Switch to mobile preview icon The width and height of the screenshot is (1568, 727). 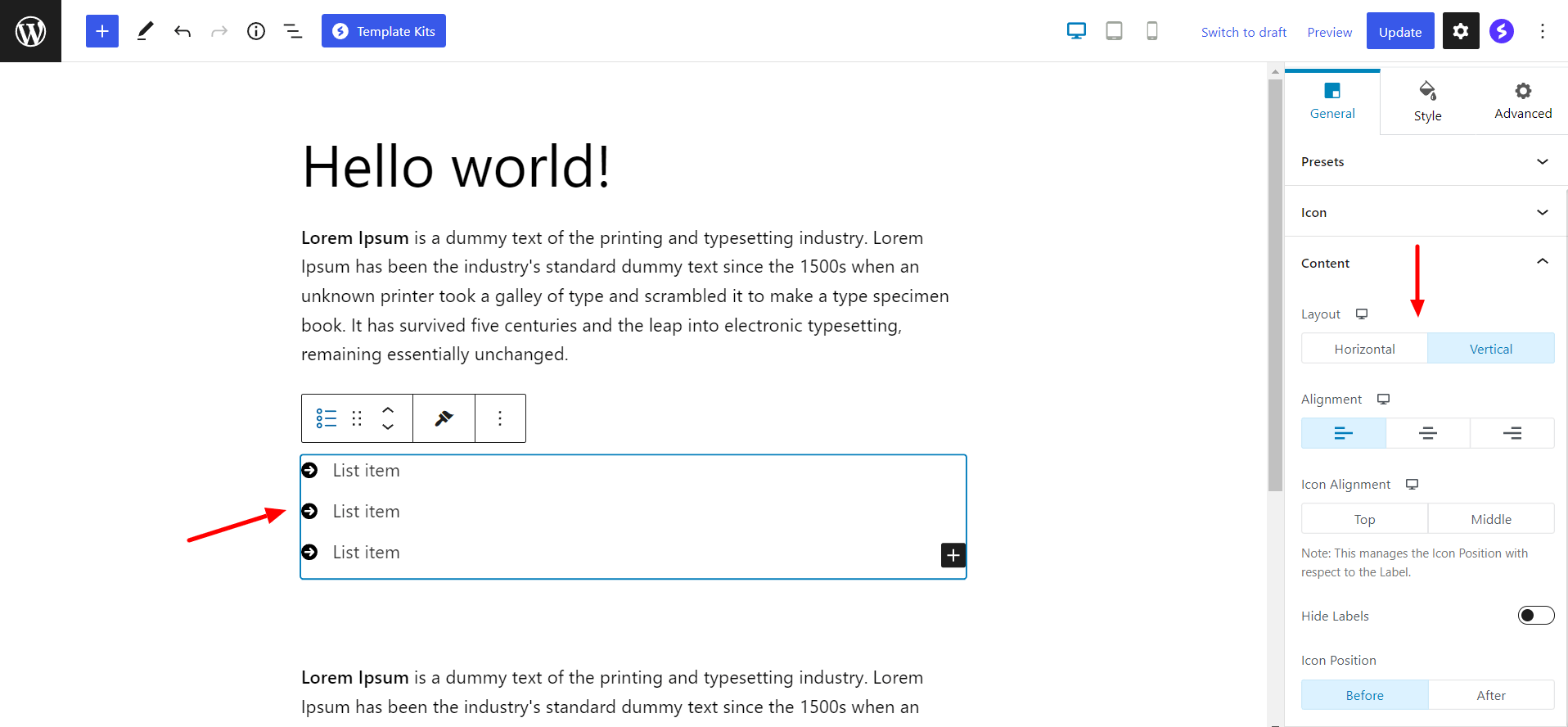coord(1151,31)
